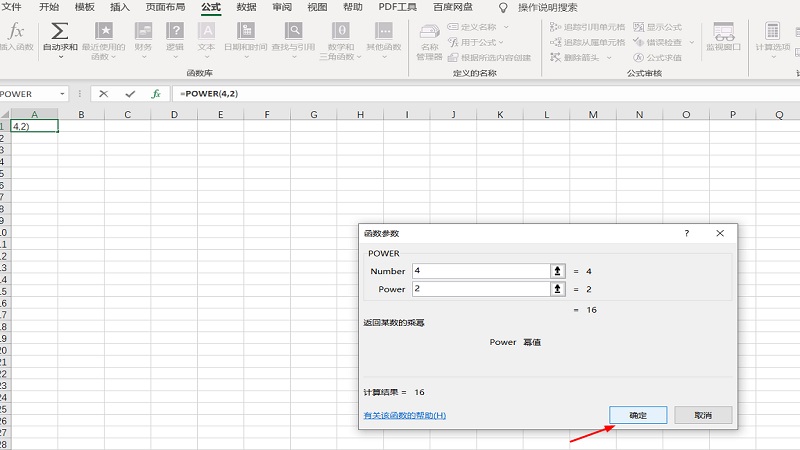The image size is (800, 450).
Task: Click the AutoSum sigma icon
Action: coord(60,31)
